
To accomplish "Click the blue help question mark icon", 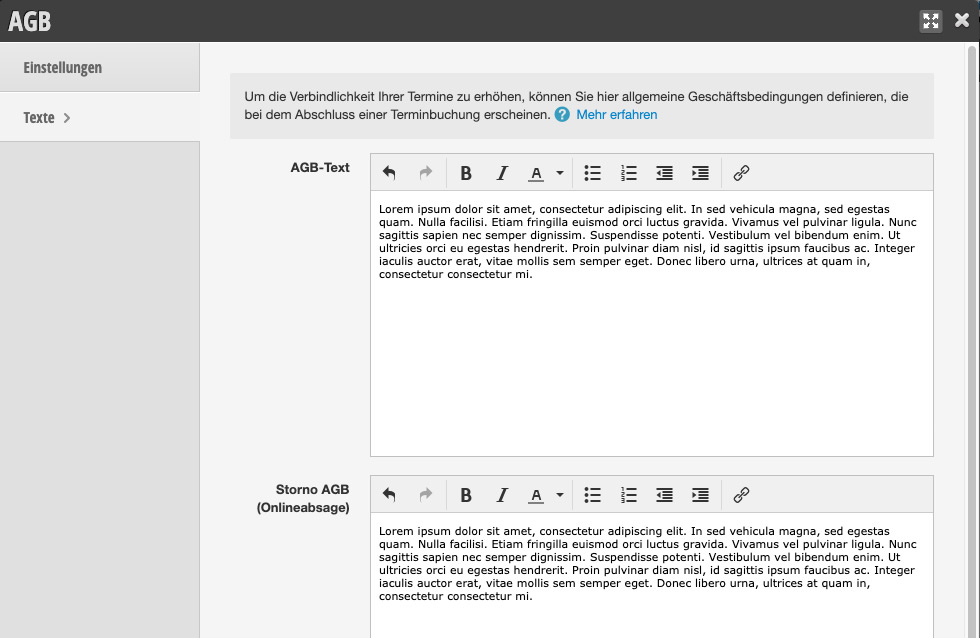I will (x=562, y=115).
